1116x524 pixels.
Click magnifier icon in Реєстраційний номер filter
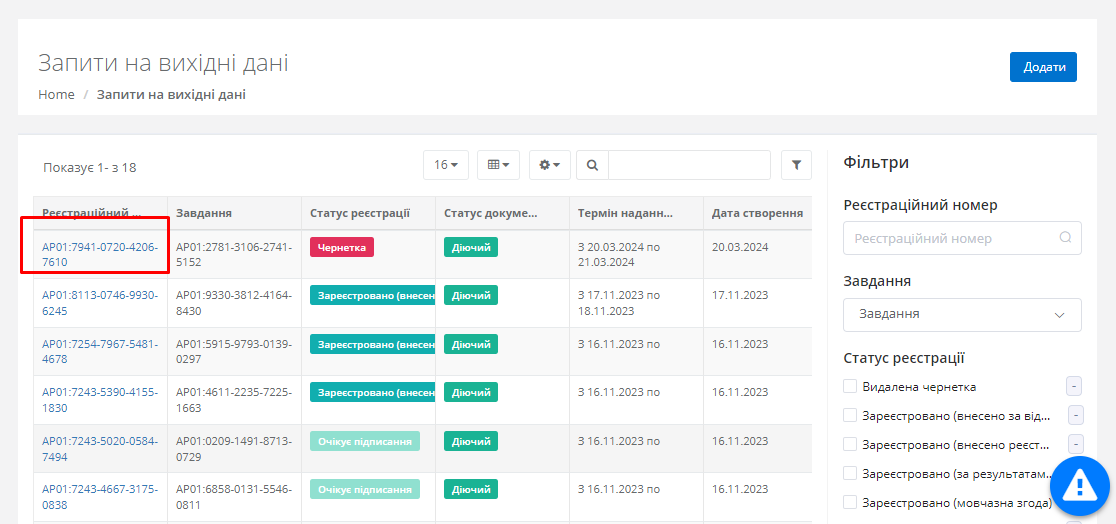(1065, 238)
